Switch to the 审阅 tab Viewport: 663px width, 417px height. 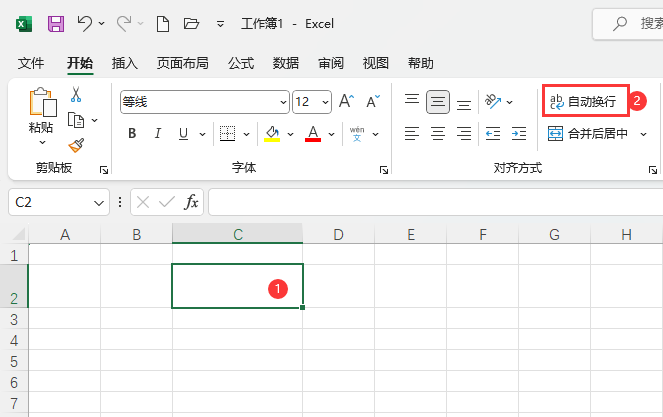pos(331,63)
